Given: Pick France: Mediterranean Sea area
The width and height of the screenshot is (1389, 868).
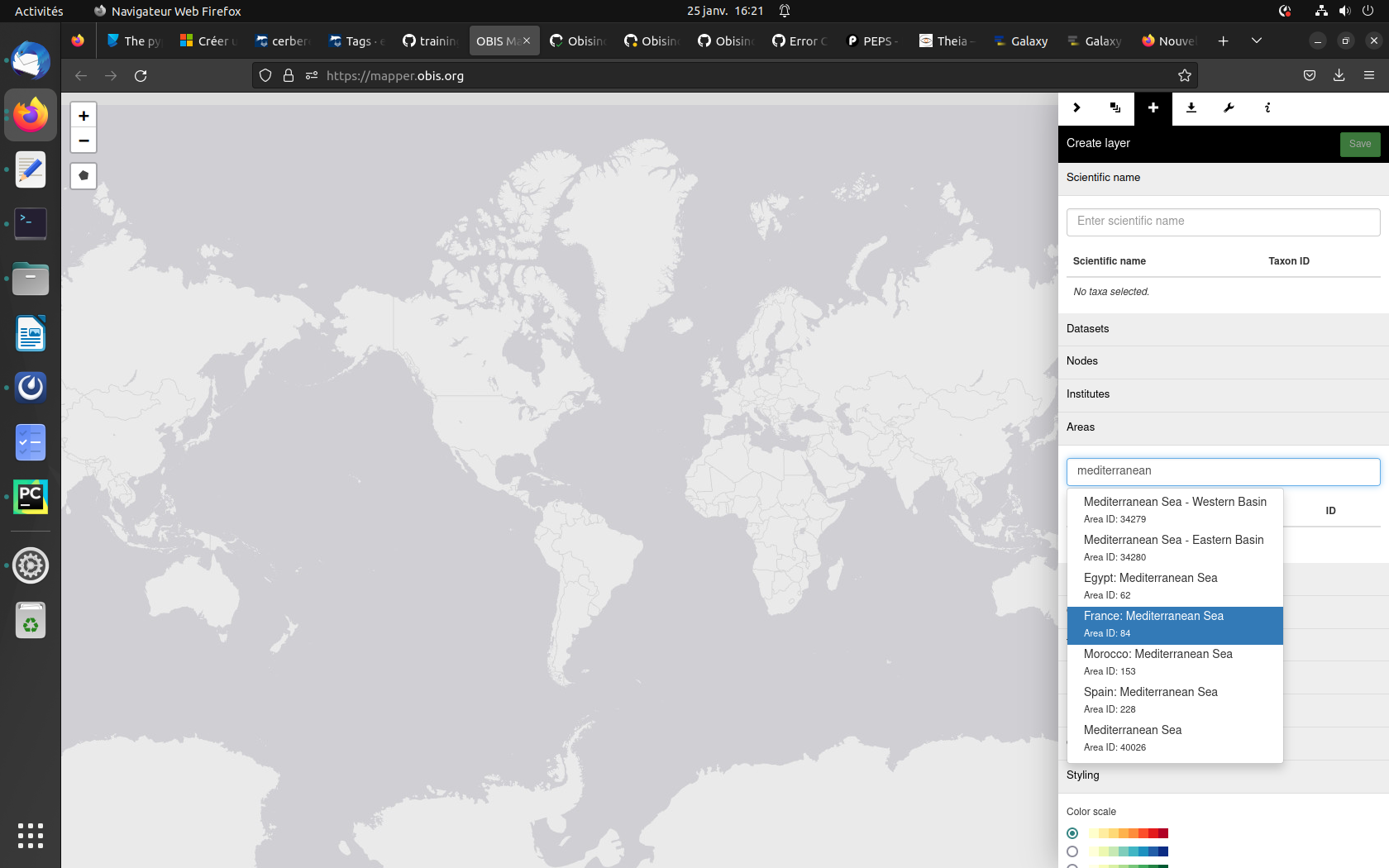Looking at the screenshot, I should pyautogui.click(x=1175, y=625).
